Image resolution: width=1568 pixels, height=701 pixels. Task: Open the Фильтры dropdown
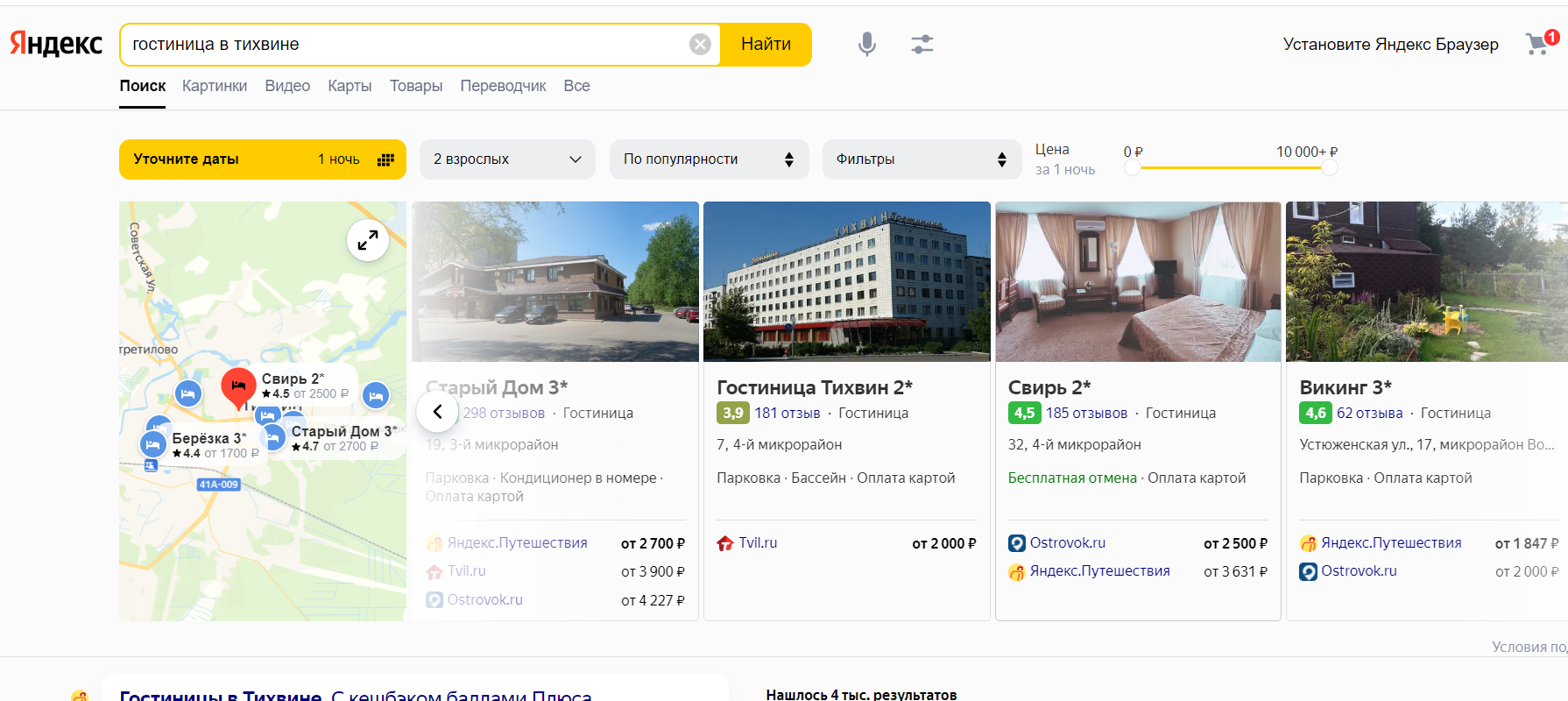922,159
